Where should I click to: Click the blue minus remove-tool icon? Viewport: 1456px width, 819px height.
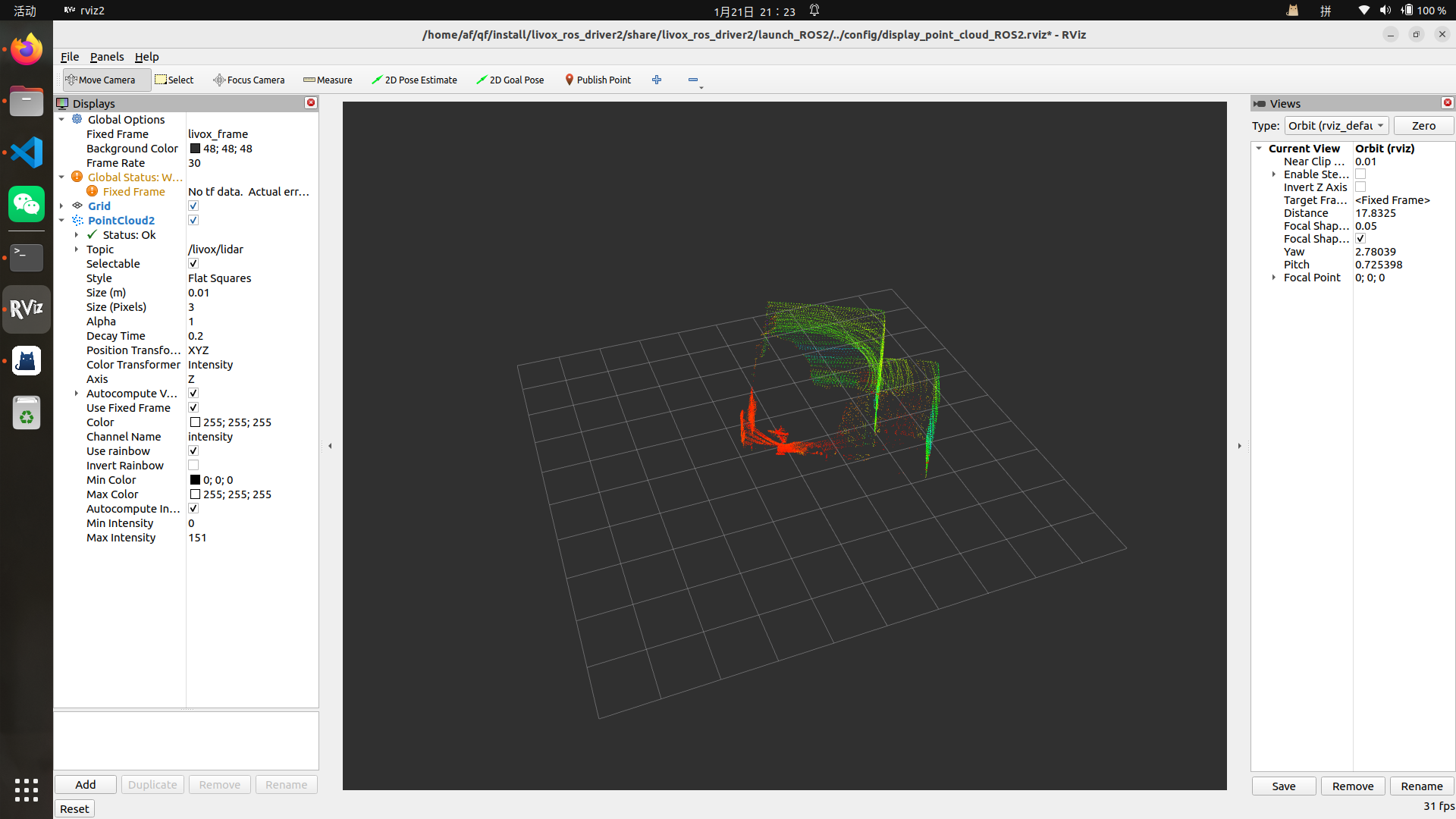click(x=693, y=80)
